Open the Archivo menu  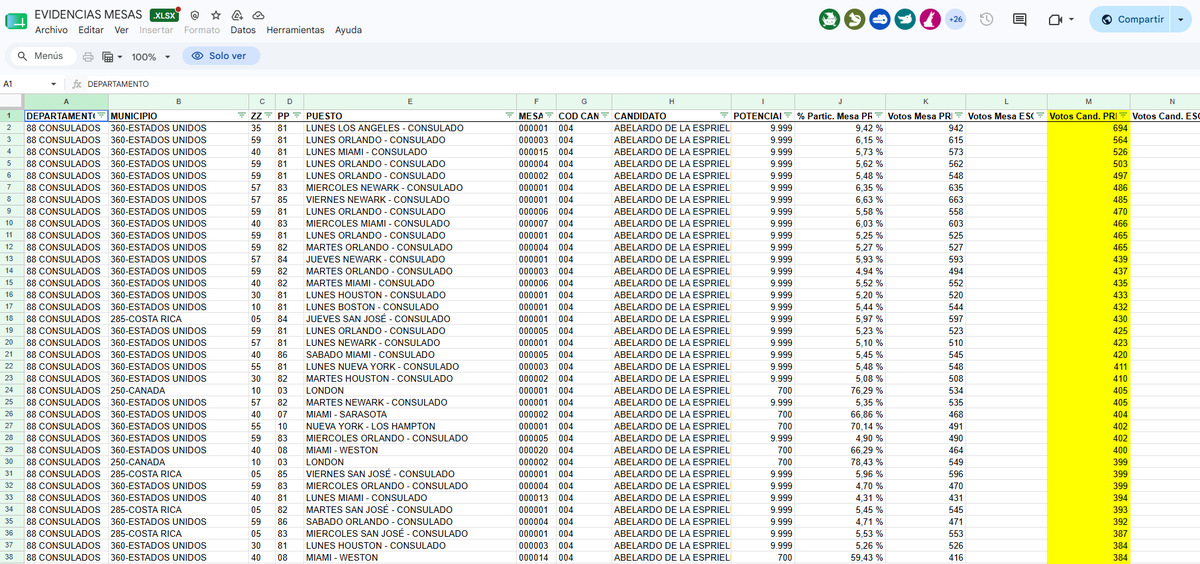(51, 30)
